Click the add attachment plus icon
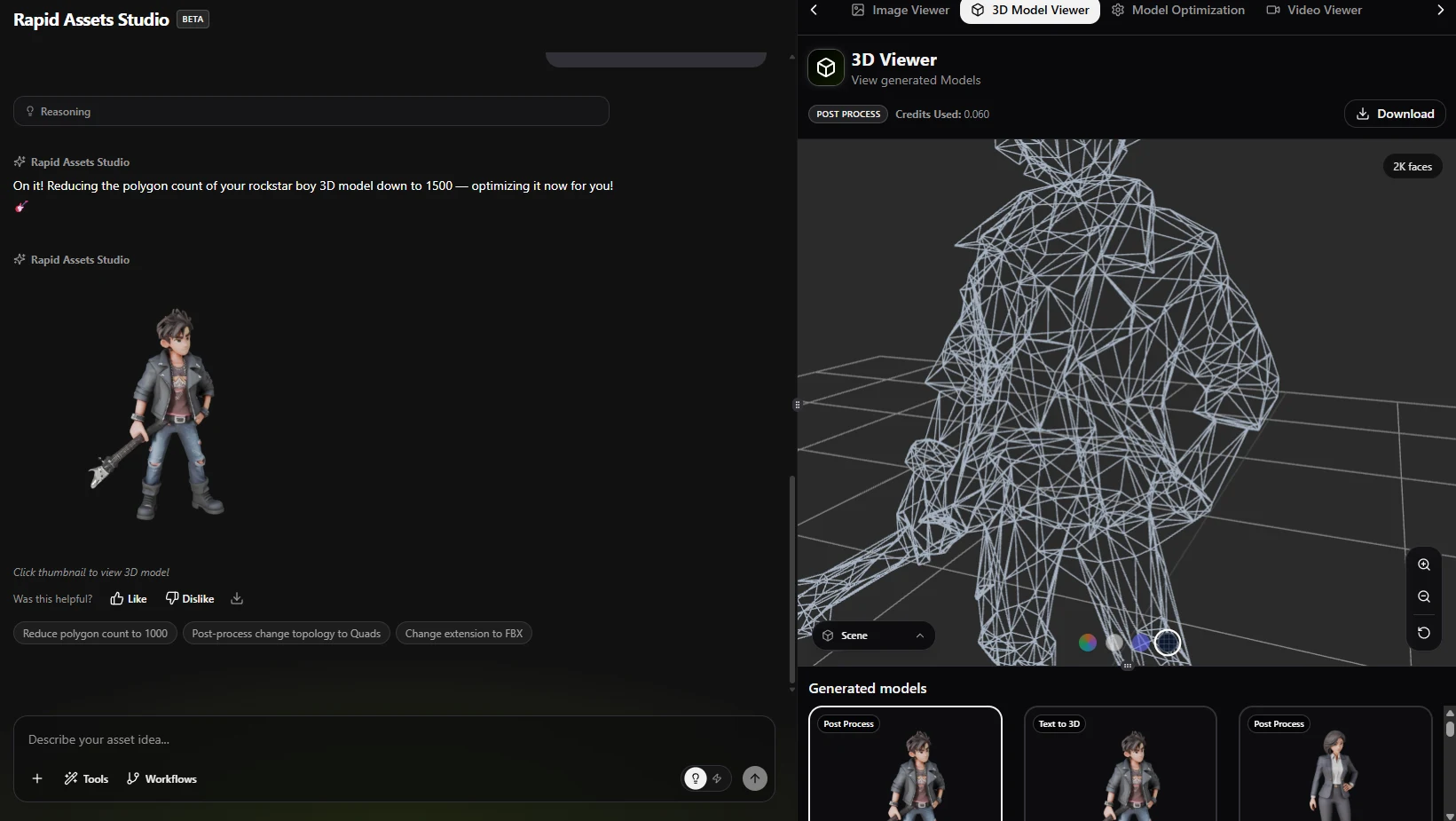 tap(37, 778)
